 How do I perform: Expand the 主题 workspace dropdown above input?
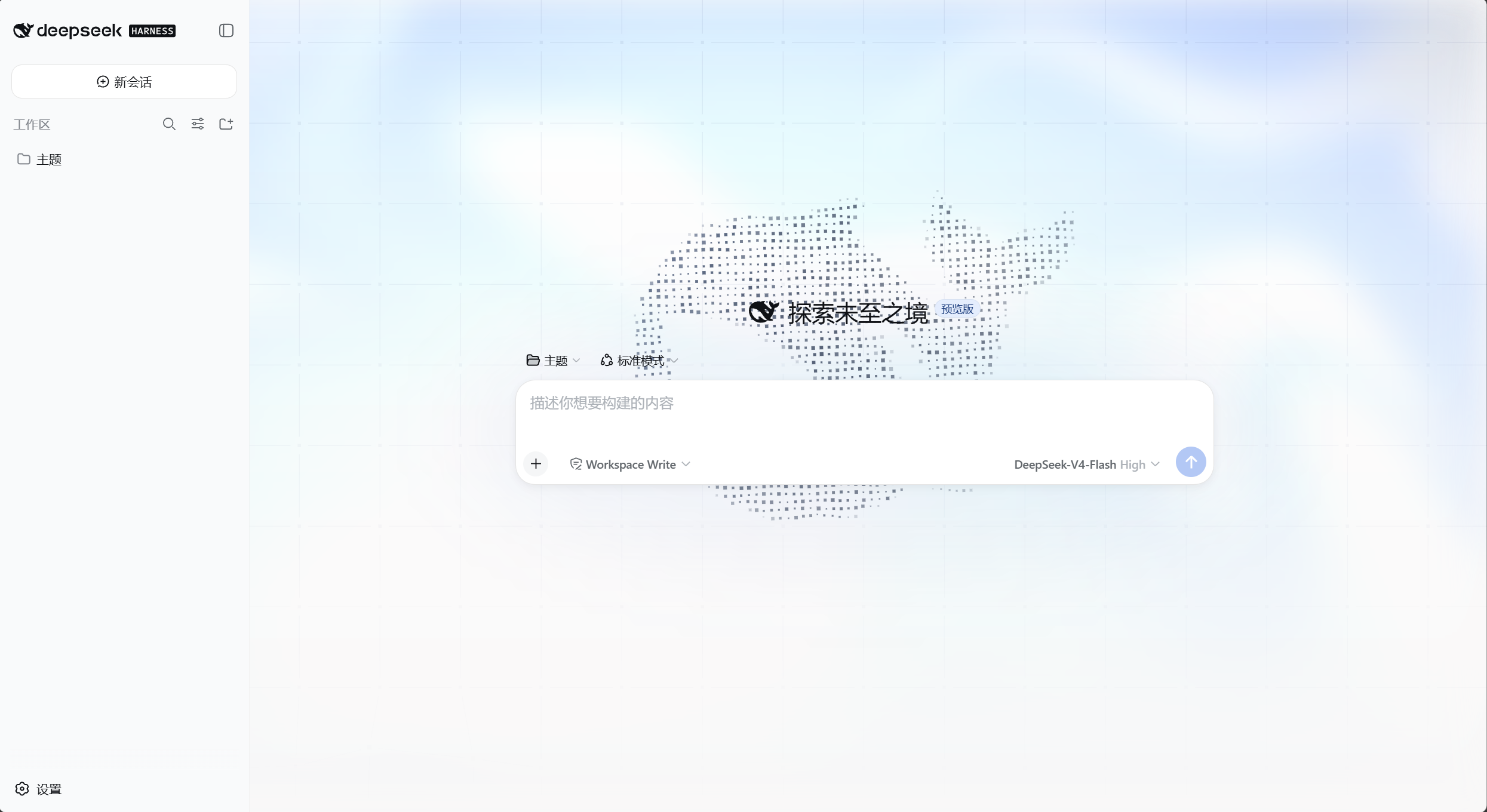[553, 361]
